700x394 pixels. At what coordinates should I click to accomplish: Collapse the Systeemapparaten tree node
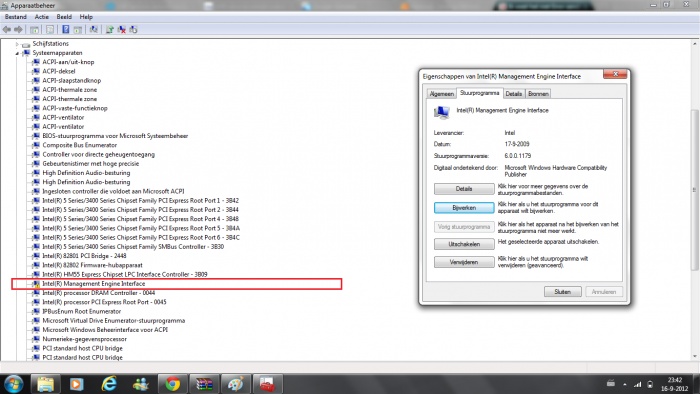pos(17,53)
